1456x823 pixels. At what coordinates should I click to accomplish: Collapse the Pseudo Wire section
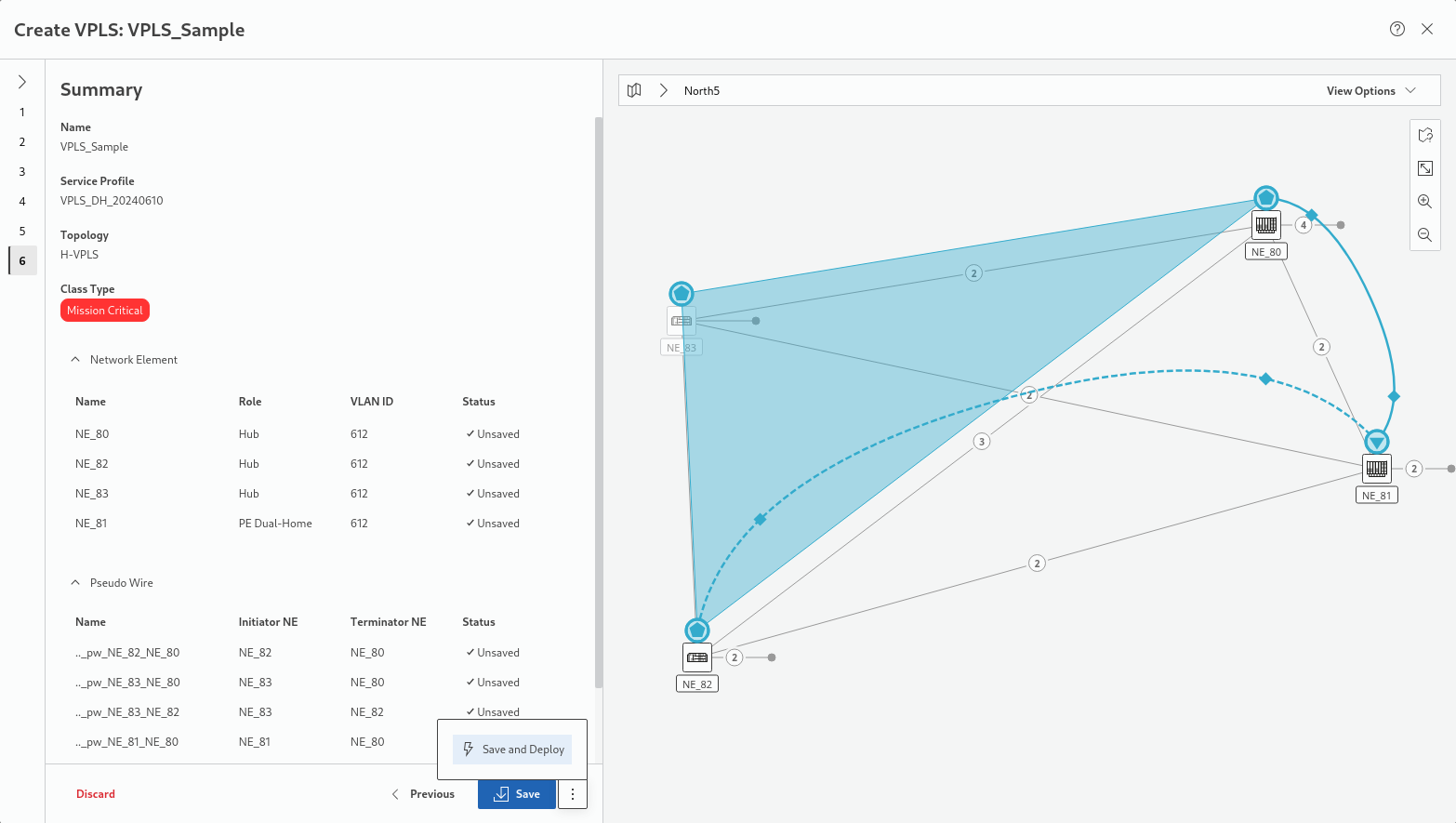[x=75, y=583]
